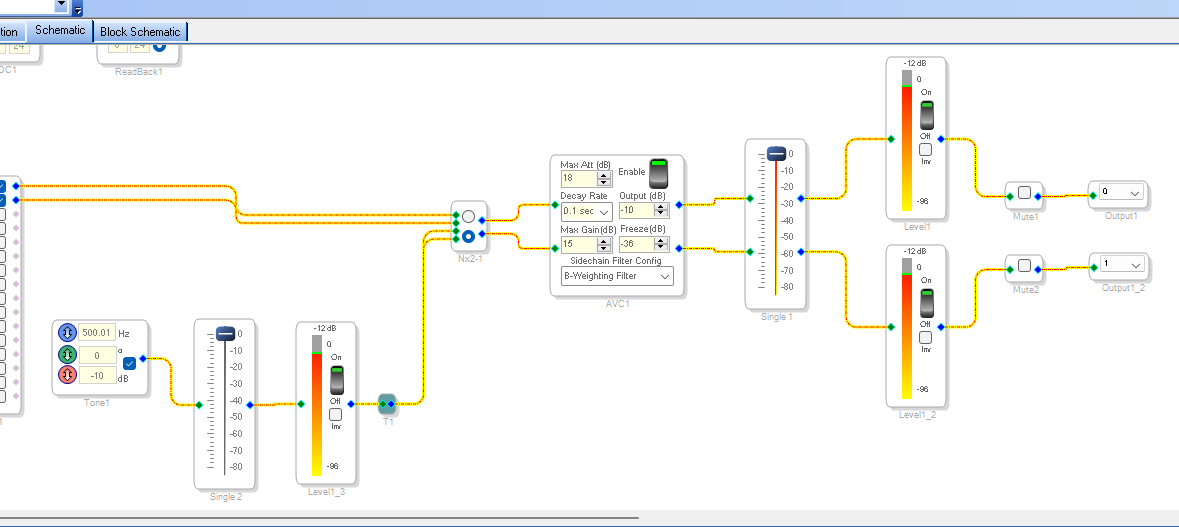Open the top-left toolbar combo box arrow
This screenshot has width=1179, height=527.
[62, 5]
